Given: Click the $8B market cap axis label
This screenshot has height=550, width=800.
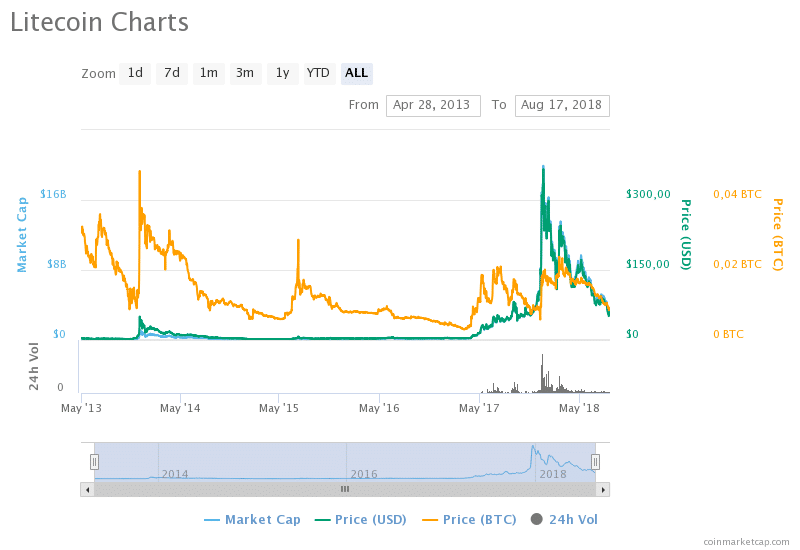Looking at the screenshot, I should click(x=57, y=264).
